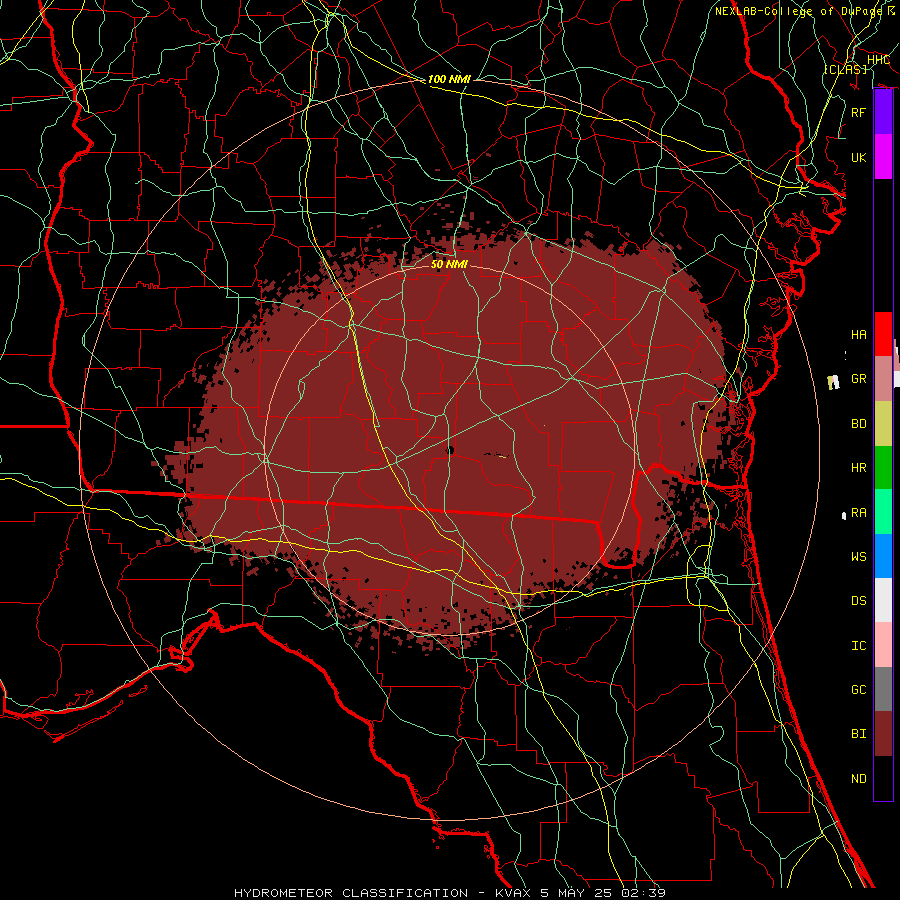The image size is (900, 900).
Task: Click the HHC product code text
Action: 878,60
